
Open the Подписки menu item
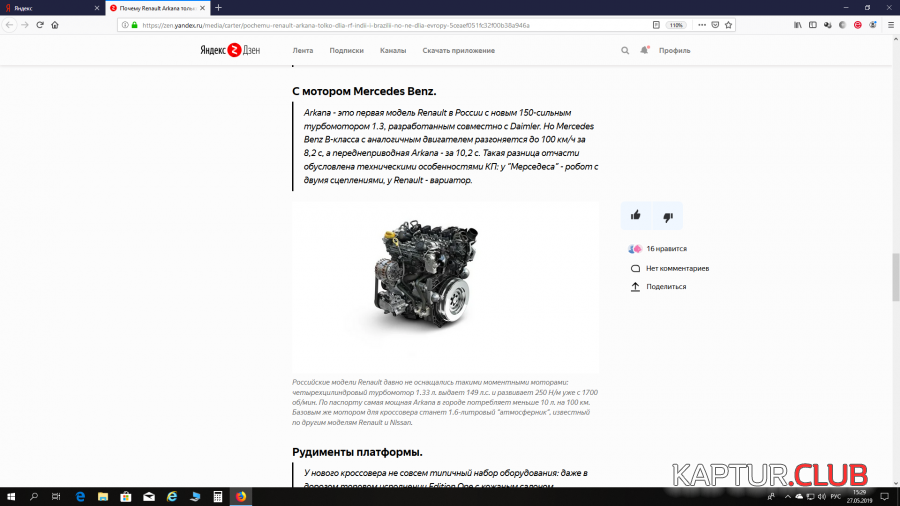(x=346, y=50)
